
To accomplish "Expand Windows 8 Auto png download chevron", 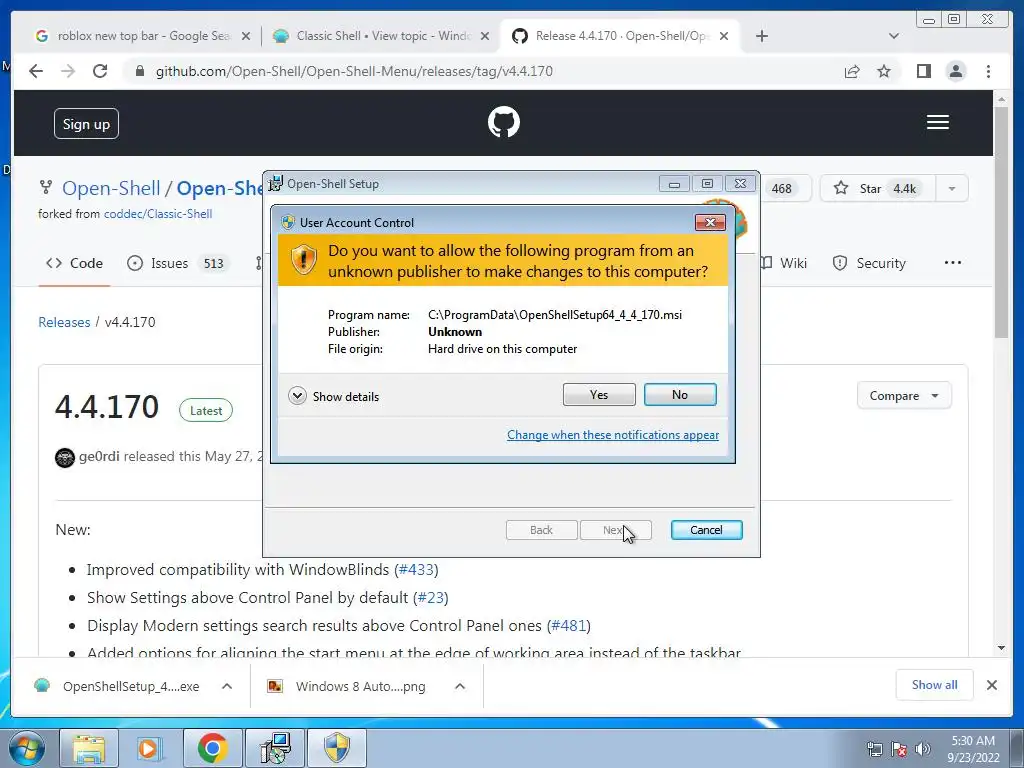I will coord(460,686).
